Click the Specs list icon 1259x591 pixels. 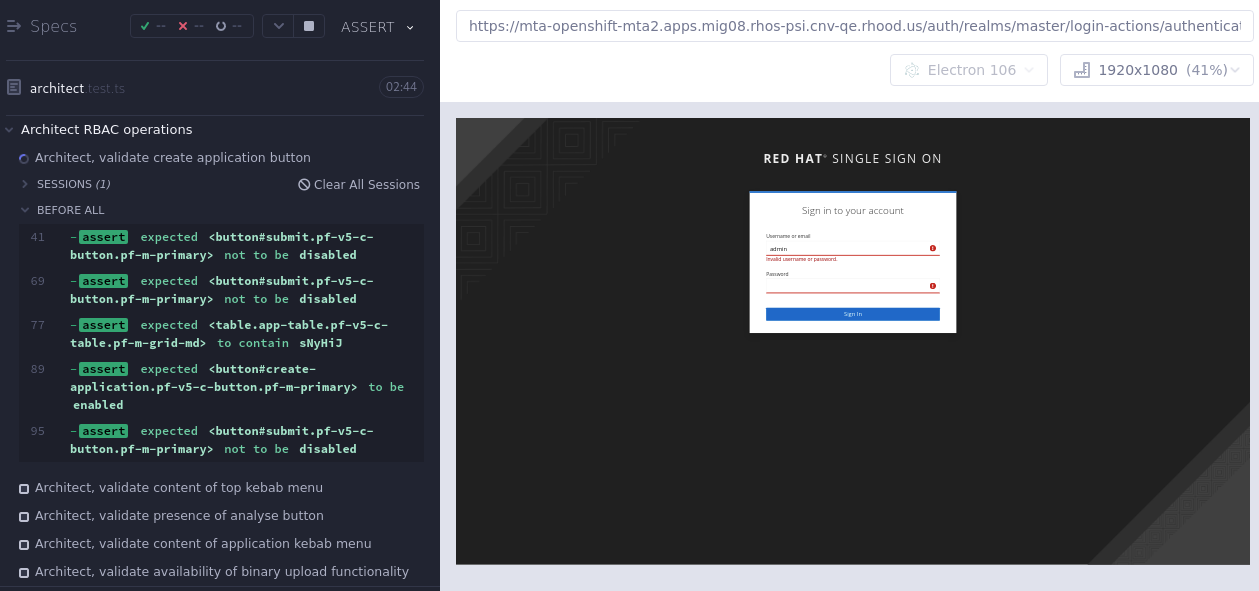click(13, 27)
